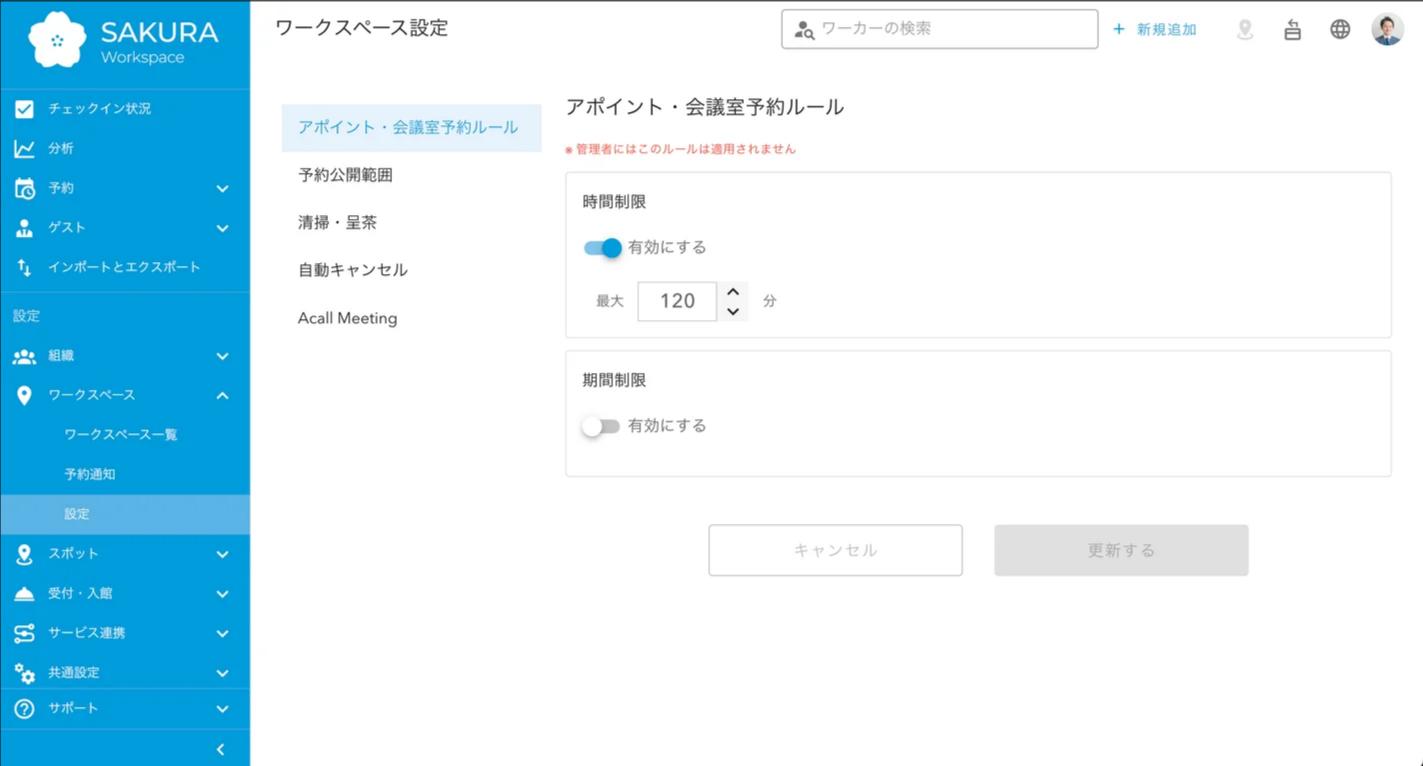Expand the サービス連携 section chevron

click(x=222, y=633)
